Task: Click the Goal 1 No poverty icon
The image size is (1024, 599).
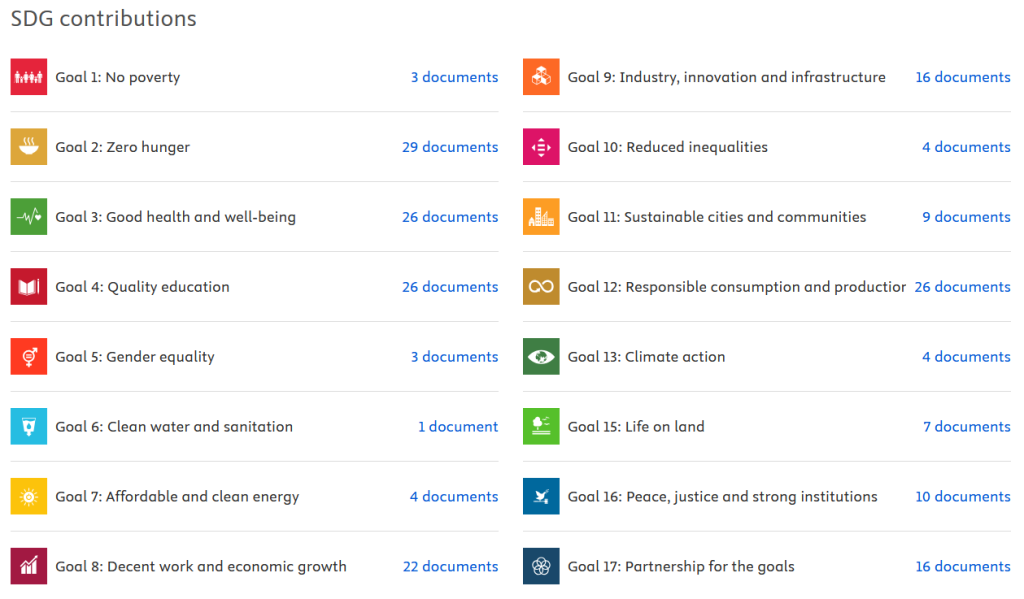Action: pyautogui.click(x=29, y=77)
